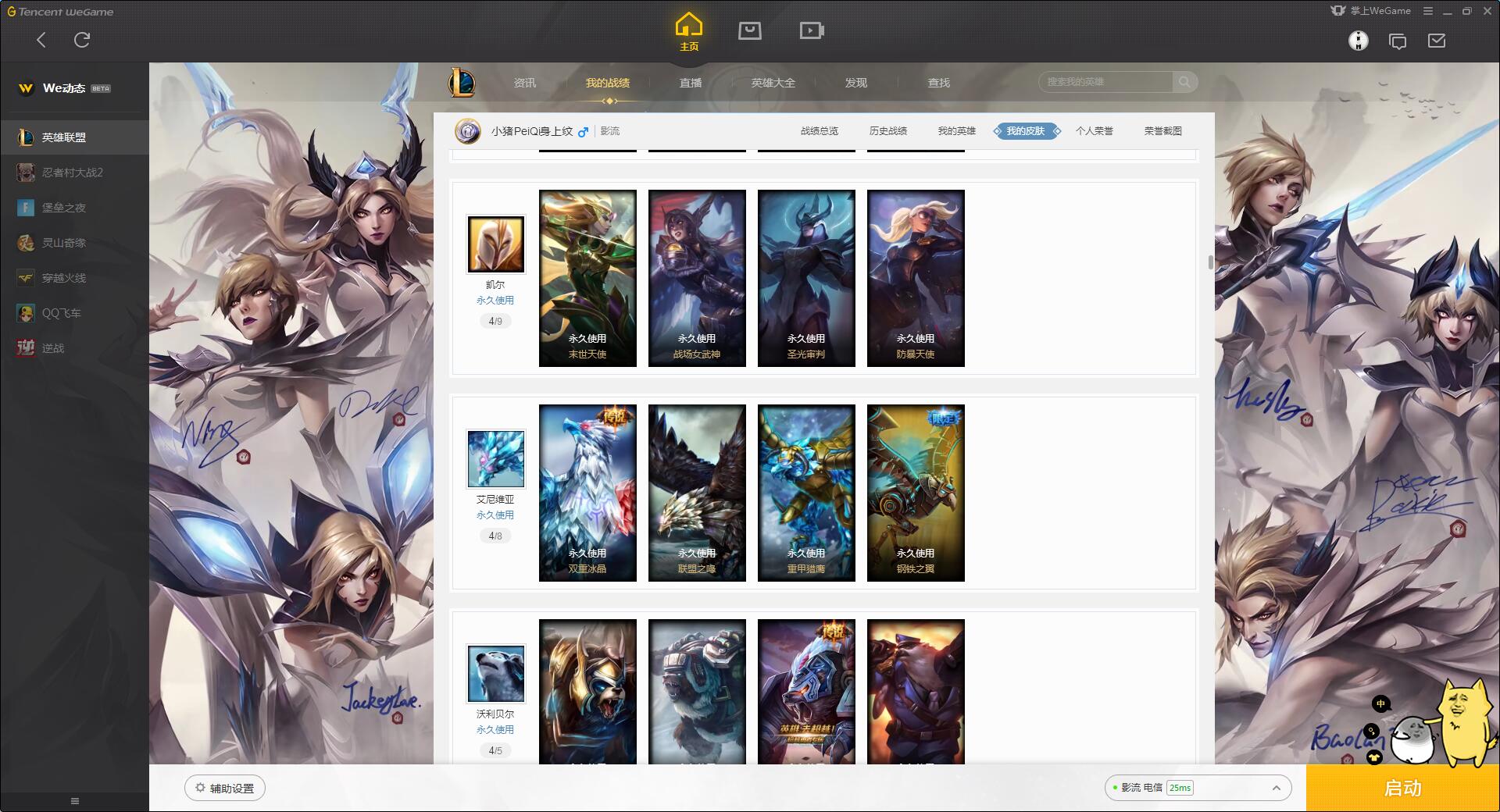Switch to the 我的战绩 tab
This screenshot has height=812, width=1500.
[608, 83]
